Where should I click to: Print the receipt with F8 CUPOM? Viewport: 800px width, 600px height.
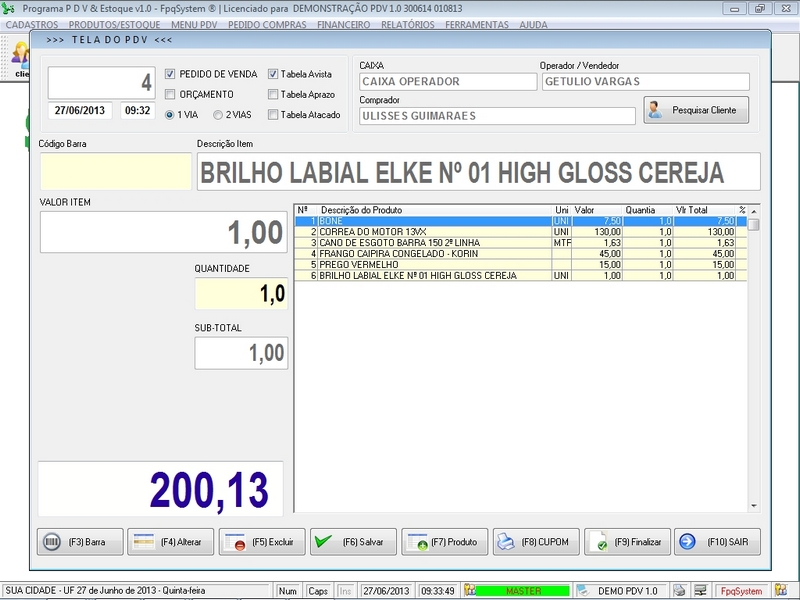(x=535, y=542)
